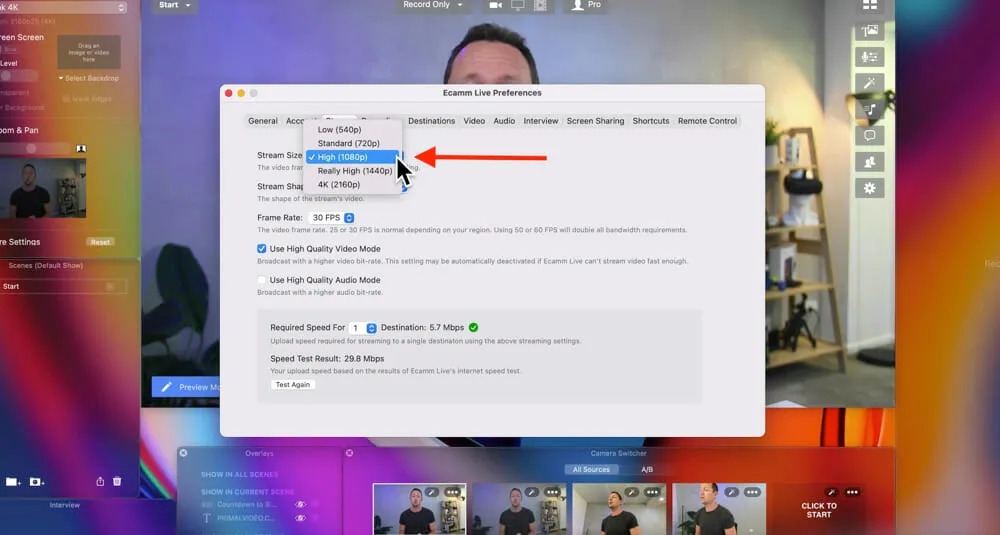The width and height of the screenshot is (1000, 535).
Task: Open the Comments speech bubble icon
Action: click(x=869, y=136)
